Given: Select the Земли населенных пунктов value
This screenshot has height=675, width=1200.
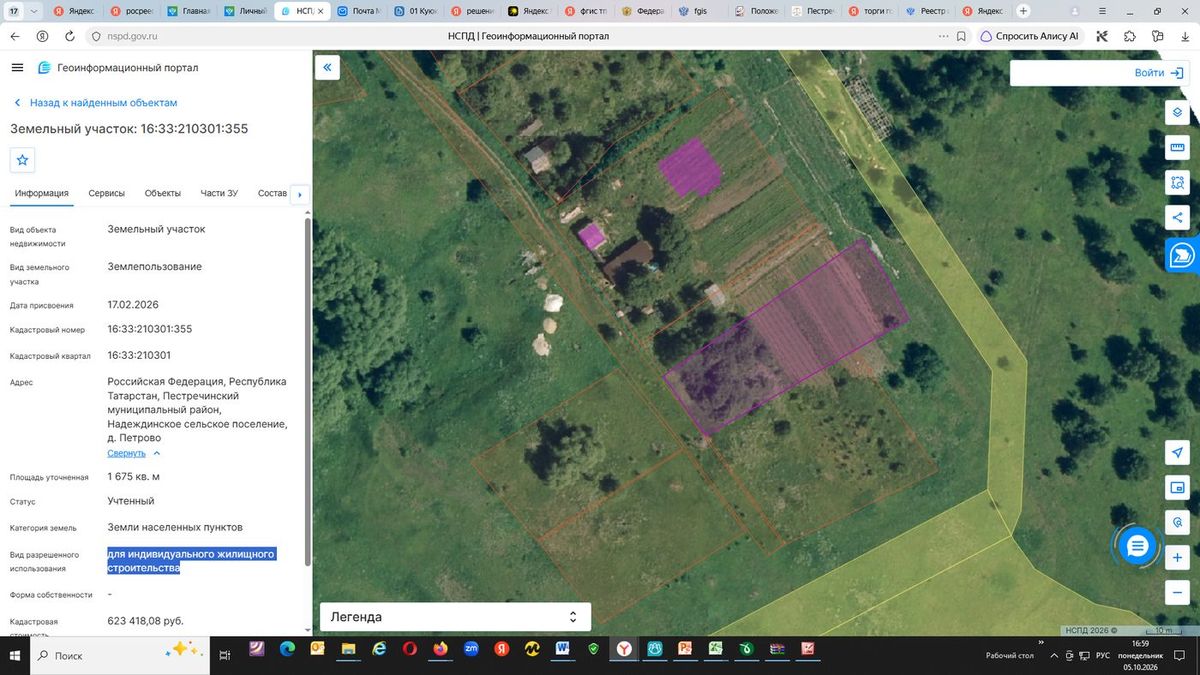Looking at the screenshot, I should (175, 527).
